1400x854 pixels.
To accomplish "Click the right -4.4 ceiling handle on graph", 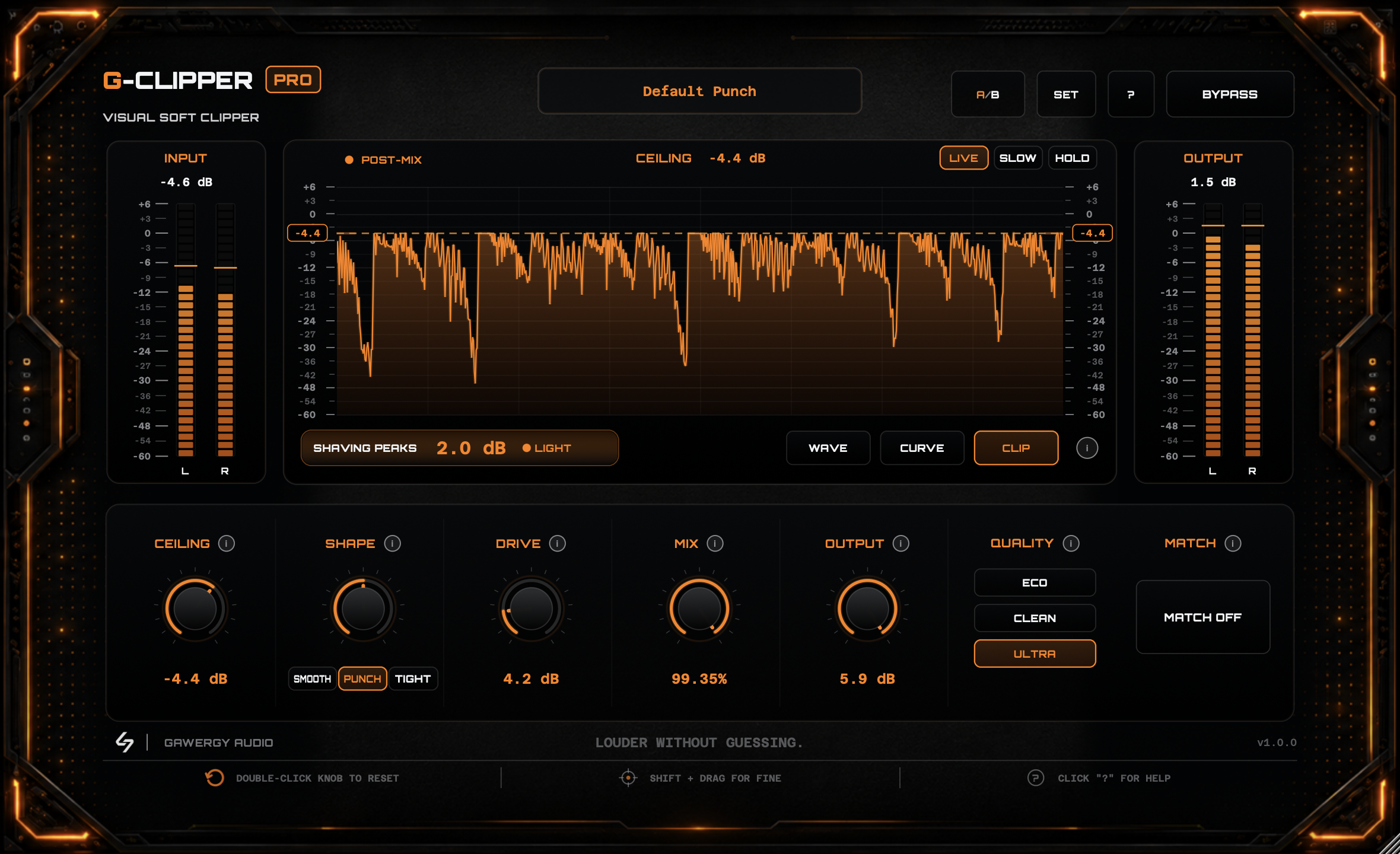I will (x=1093, y=233).
